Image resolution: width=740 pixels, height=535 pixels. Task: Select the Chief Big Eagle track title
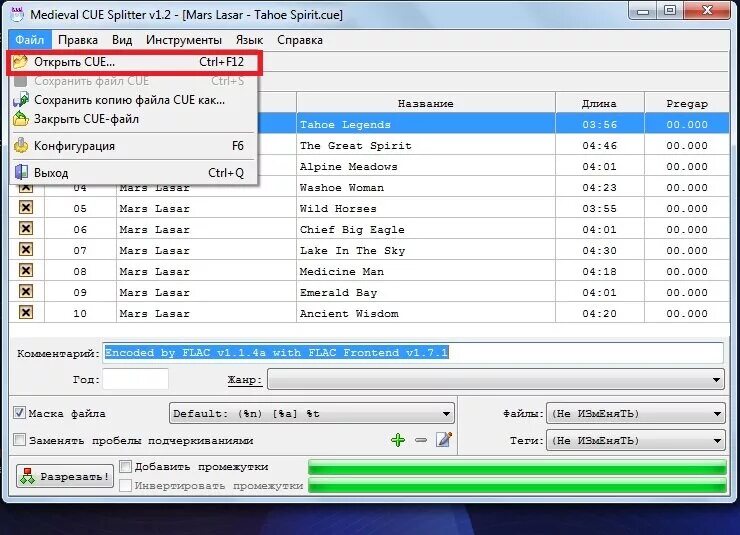352,229
